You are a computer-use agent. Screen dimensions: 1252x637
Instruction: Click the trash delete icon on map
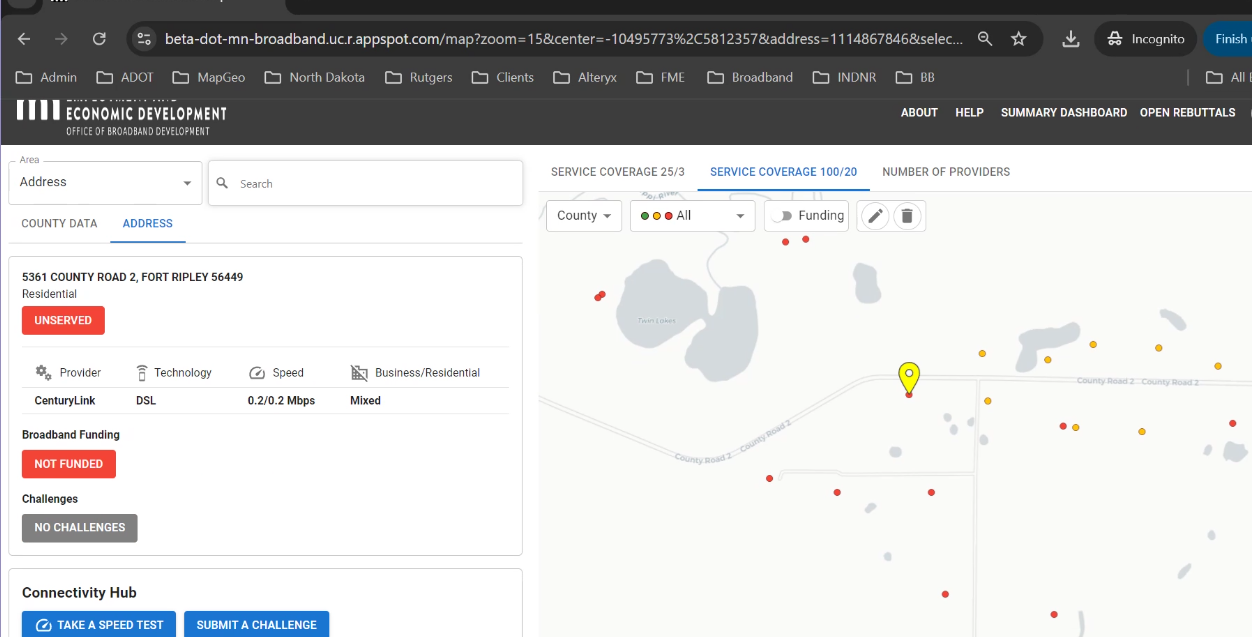pyautogui.click(x=907, y=216)
